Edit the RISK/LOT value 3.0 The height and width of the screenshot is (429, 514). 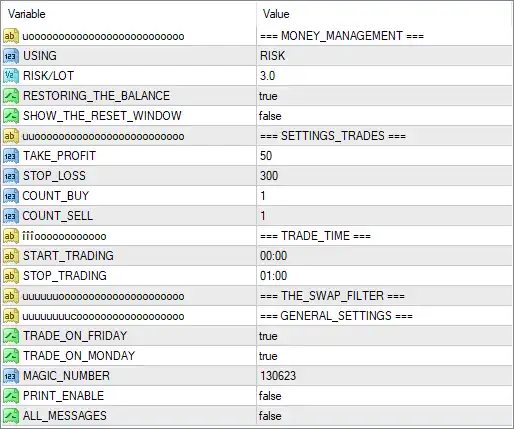[384, 76]
